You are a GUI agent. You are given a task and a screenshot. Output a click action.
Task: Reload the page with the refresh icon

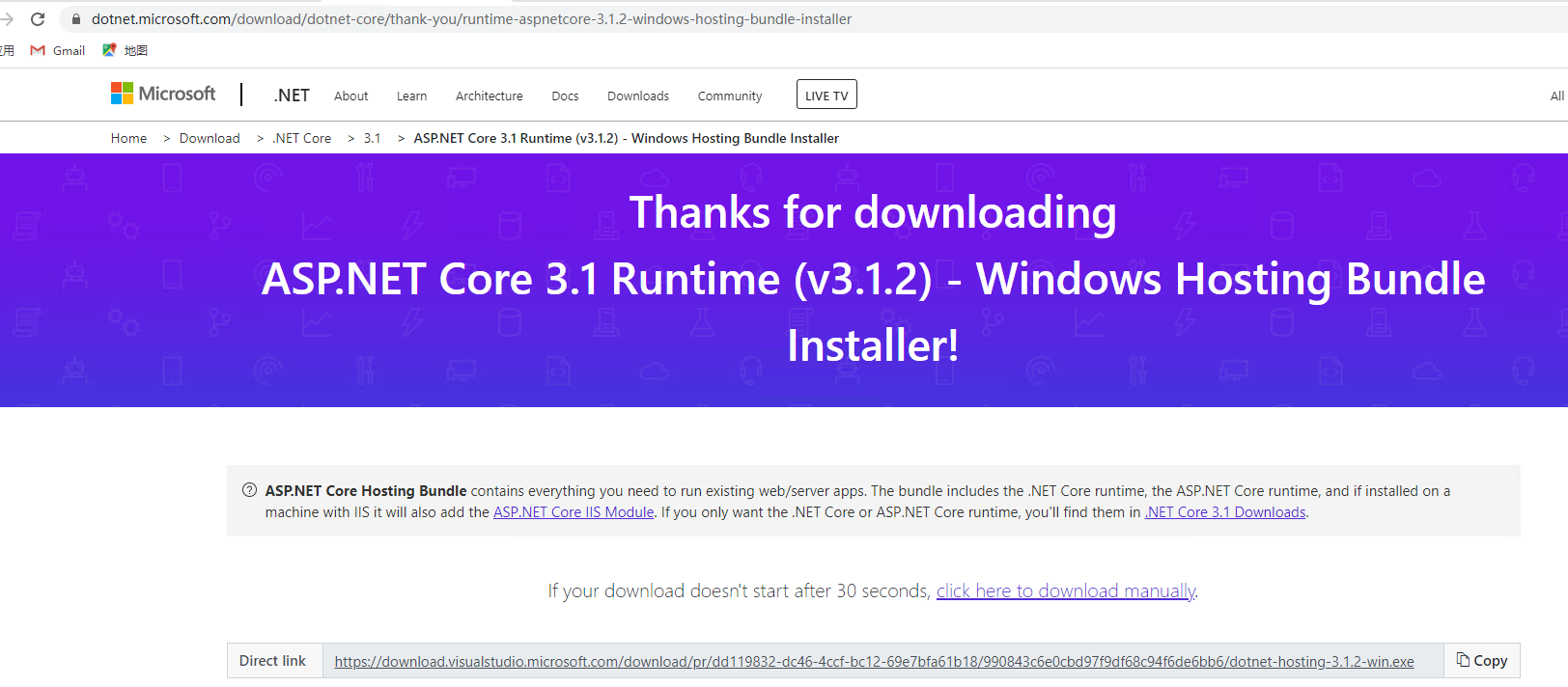click(38, 19)
